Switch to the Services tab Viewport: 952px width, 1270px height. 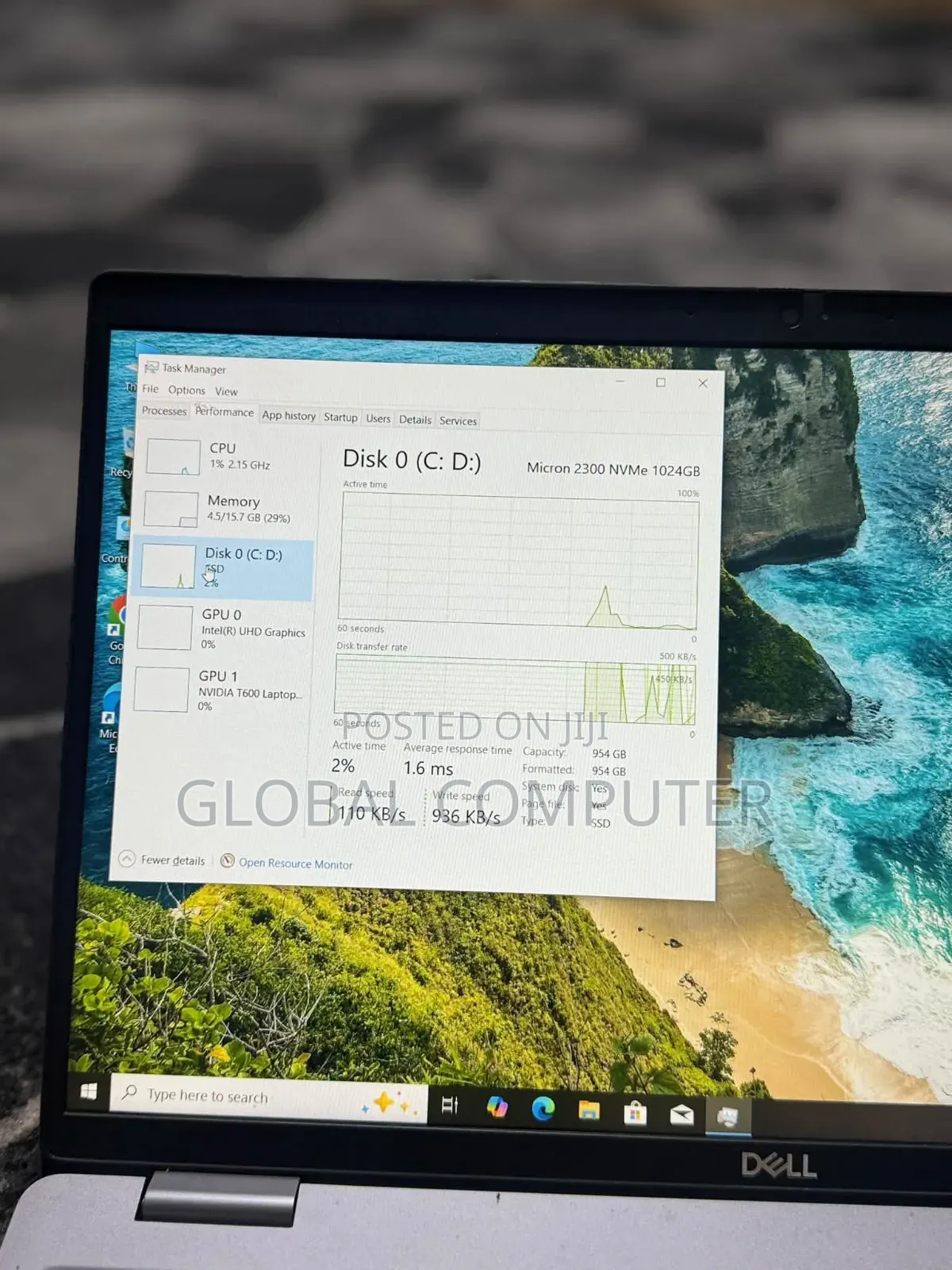coord(459,421)
